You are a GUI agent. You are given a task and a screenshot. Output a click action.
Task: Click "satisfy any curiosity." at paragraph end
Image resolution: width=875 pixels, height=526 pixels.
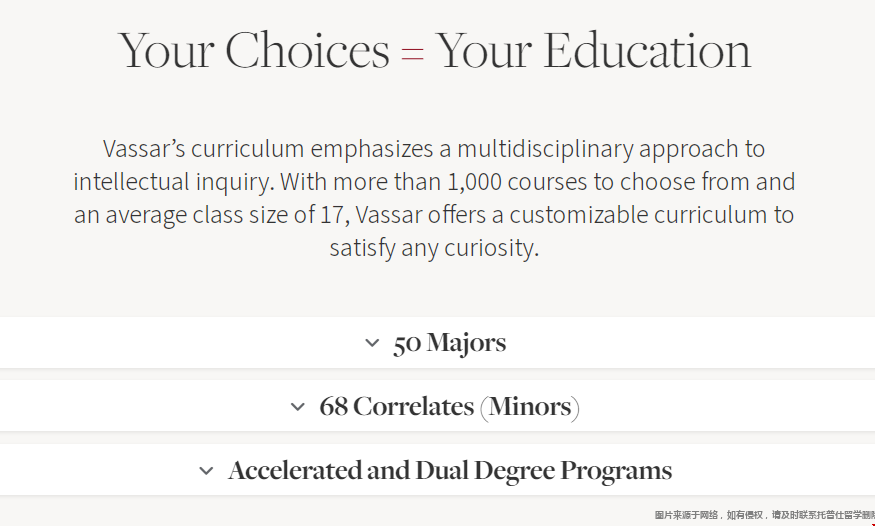[434, 248]
